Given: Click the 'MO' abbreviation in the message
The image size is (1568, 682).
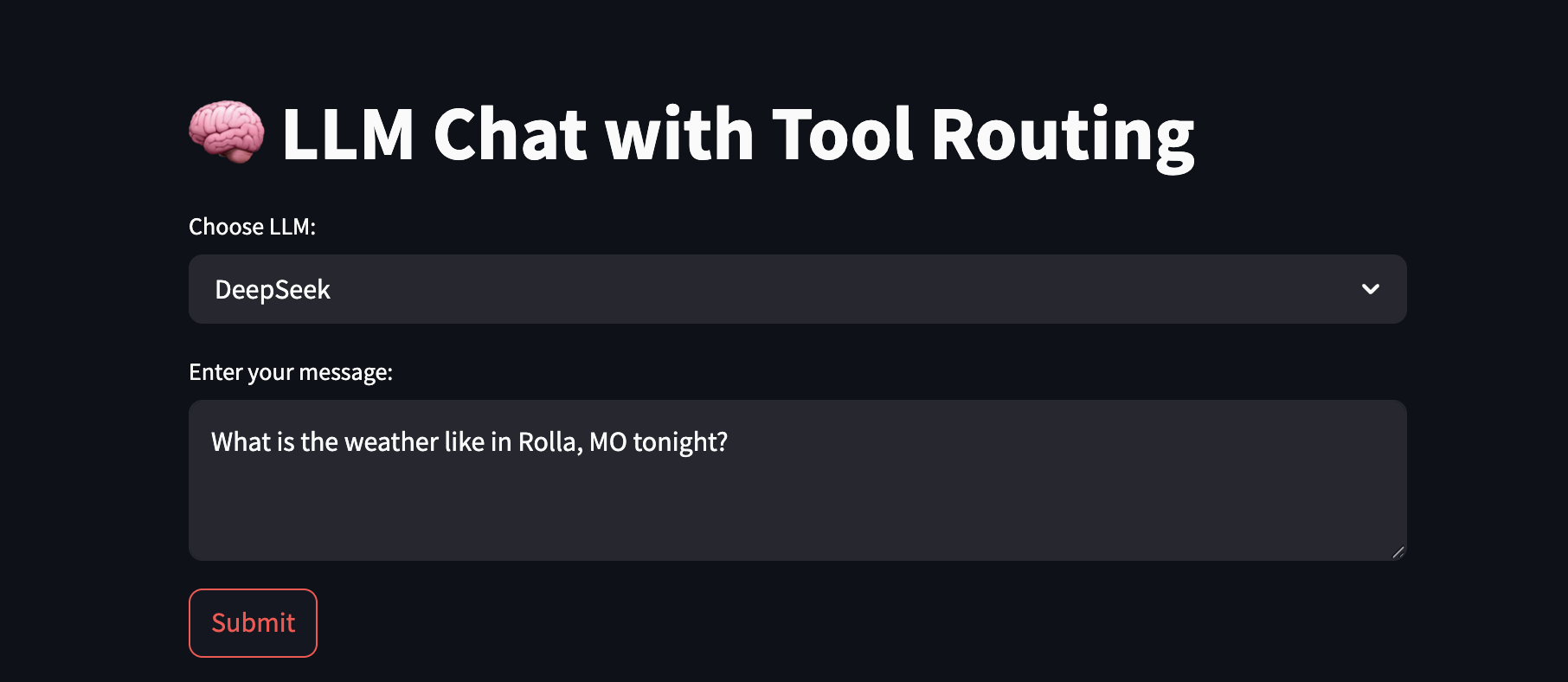Looking at the screenshot, I should pyautogui.click(x=607, y=442).
